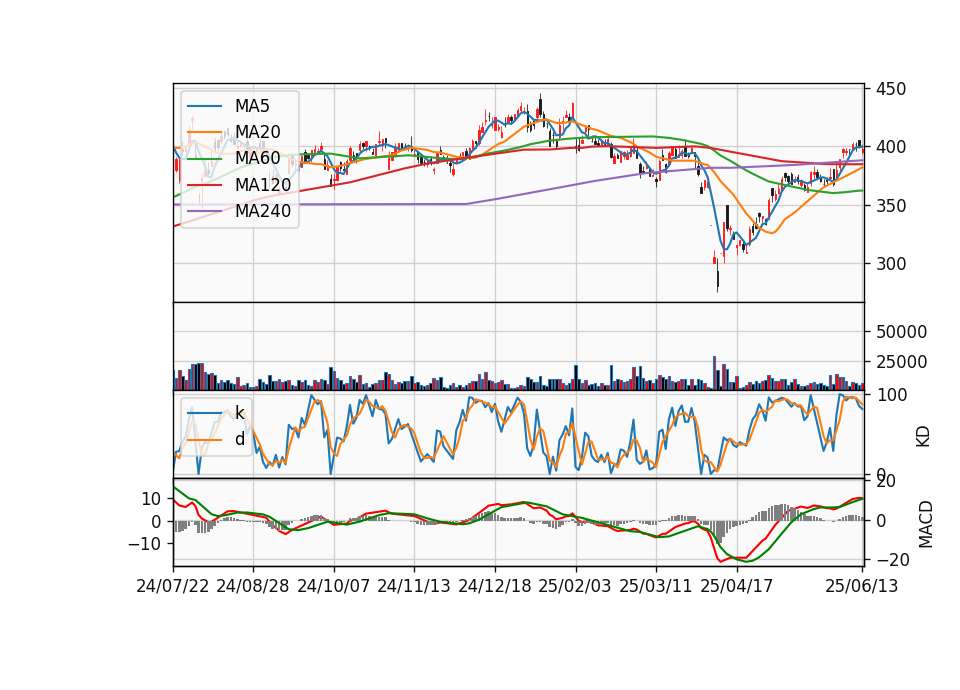The height and width of the screenshot is (690, 960).
Task: Click the KD axis title
Action: (x=923, y=437)
